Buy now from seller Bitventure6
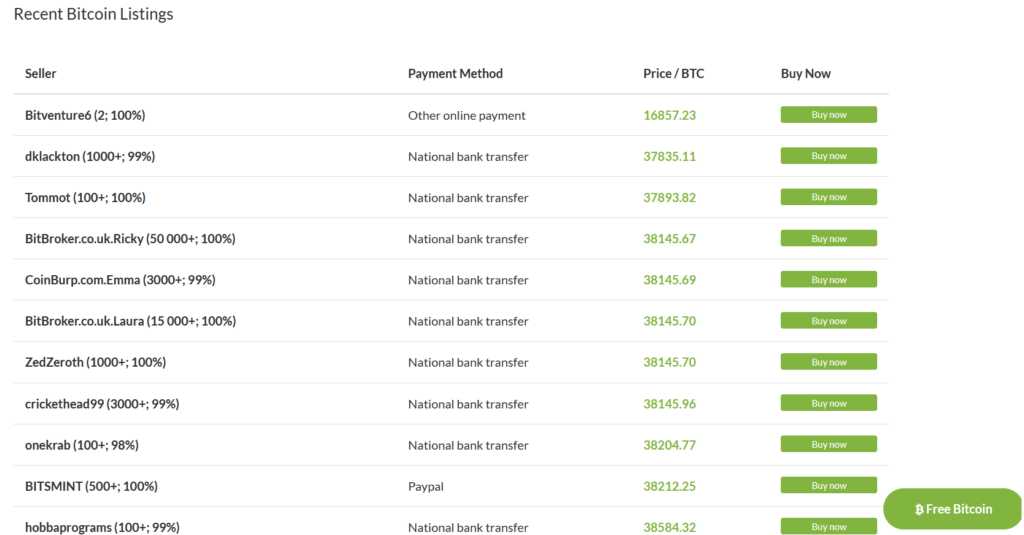The image size is (1024, 535). pyautogui.click(x=828, y=115)
